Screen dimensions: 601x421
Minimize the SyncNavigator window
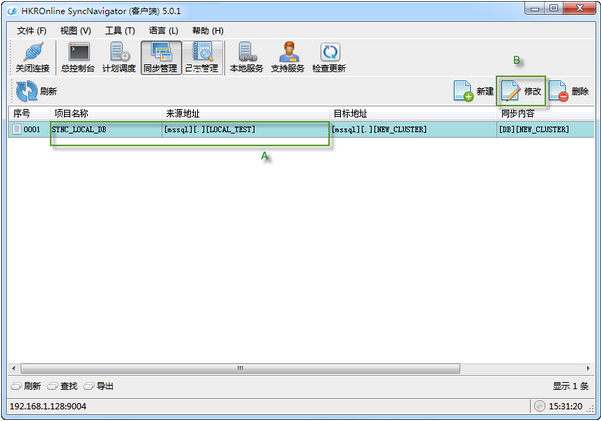[534, 8]
